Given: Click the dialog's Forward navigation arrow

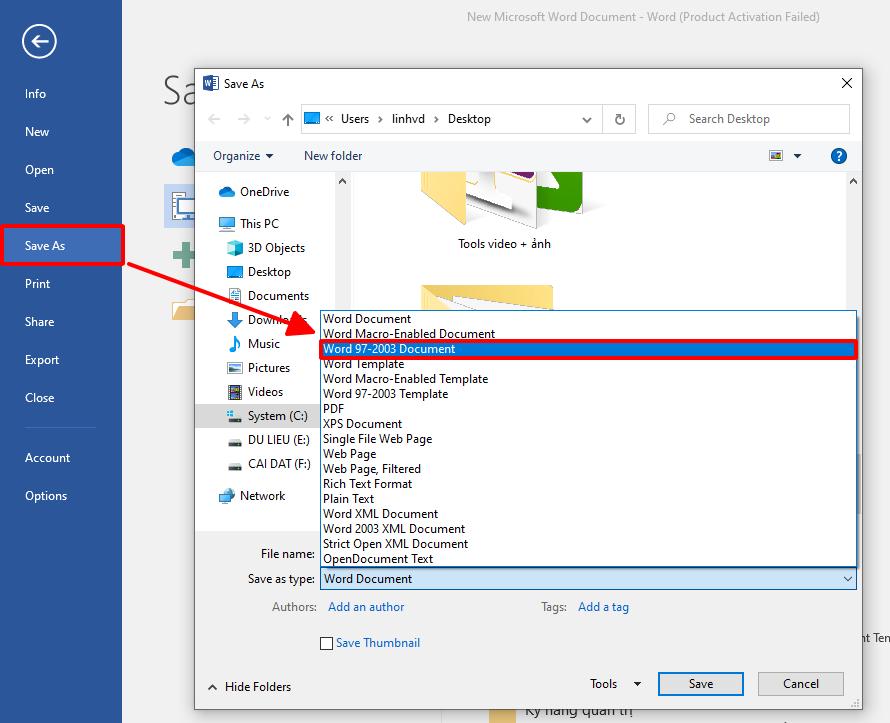Looking at the screenshot, I should (244, 119).
